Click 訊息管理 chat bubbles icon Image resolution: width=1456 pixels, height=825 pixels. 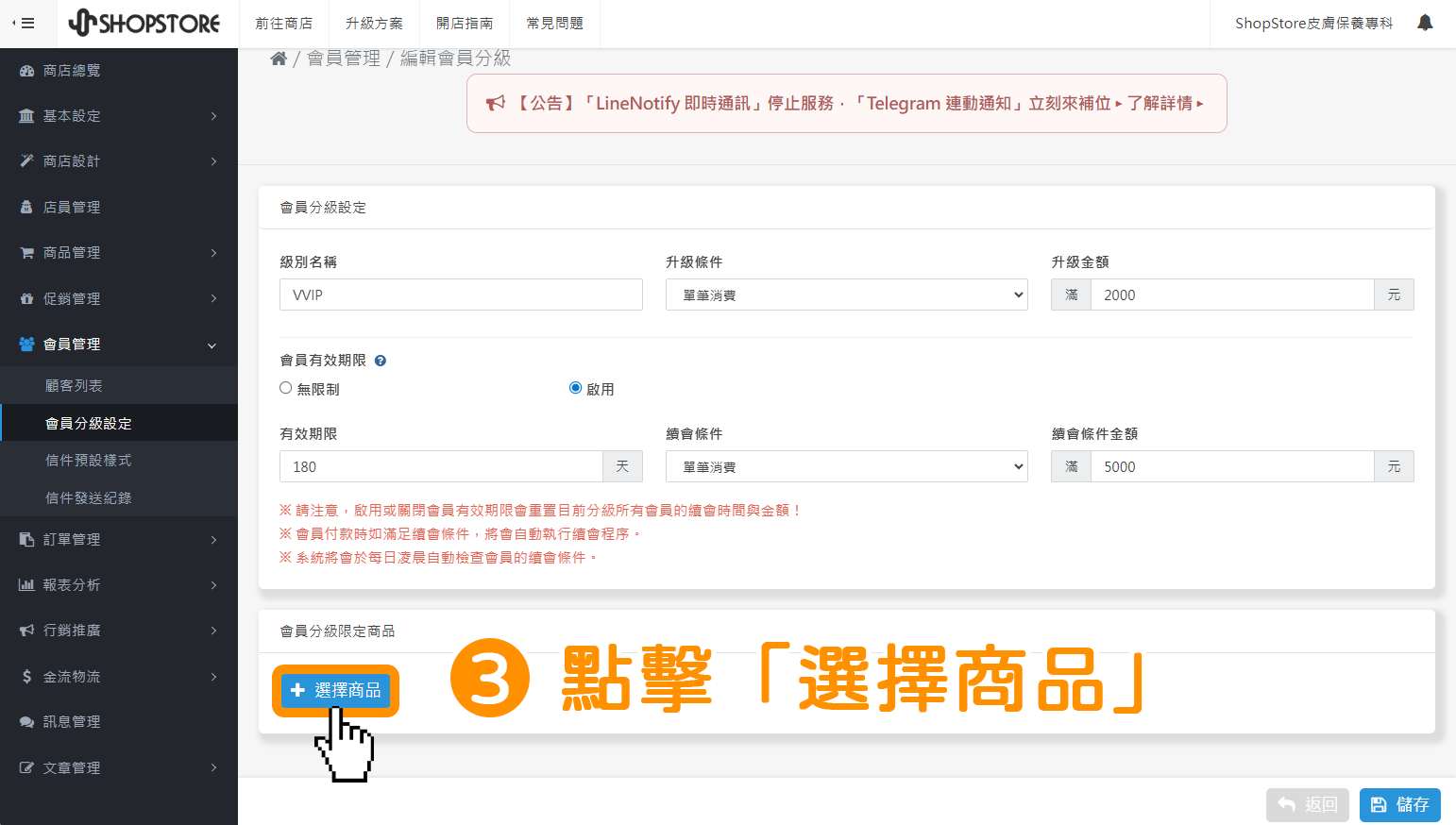click(26, 722)
